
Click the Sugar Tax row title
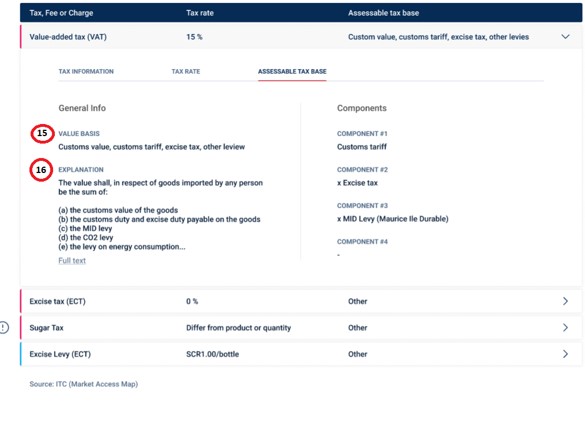46,328
